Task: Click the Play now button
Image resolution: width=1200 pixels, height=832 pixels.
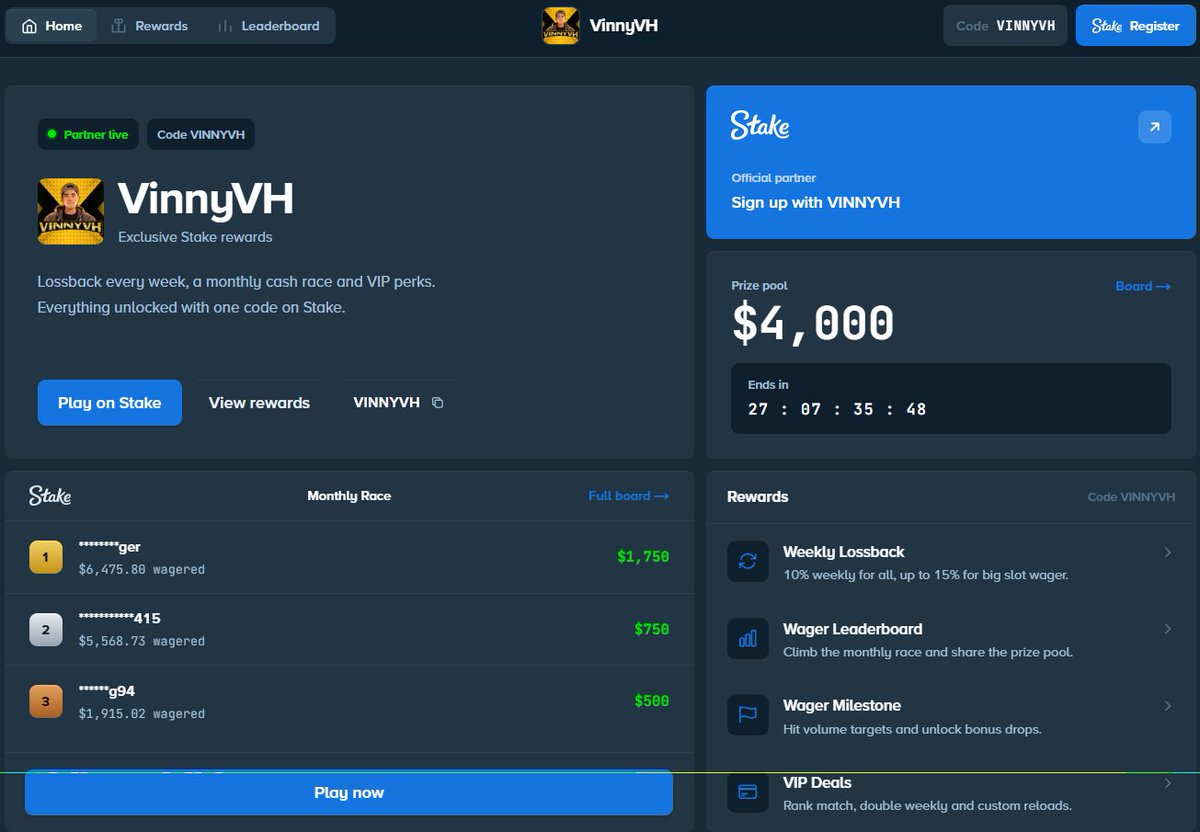Action: pos(349,793)
